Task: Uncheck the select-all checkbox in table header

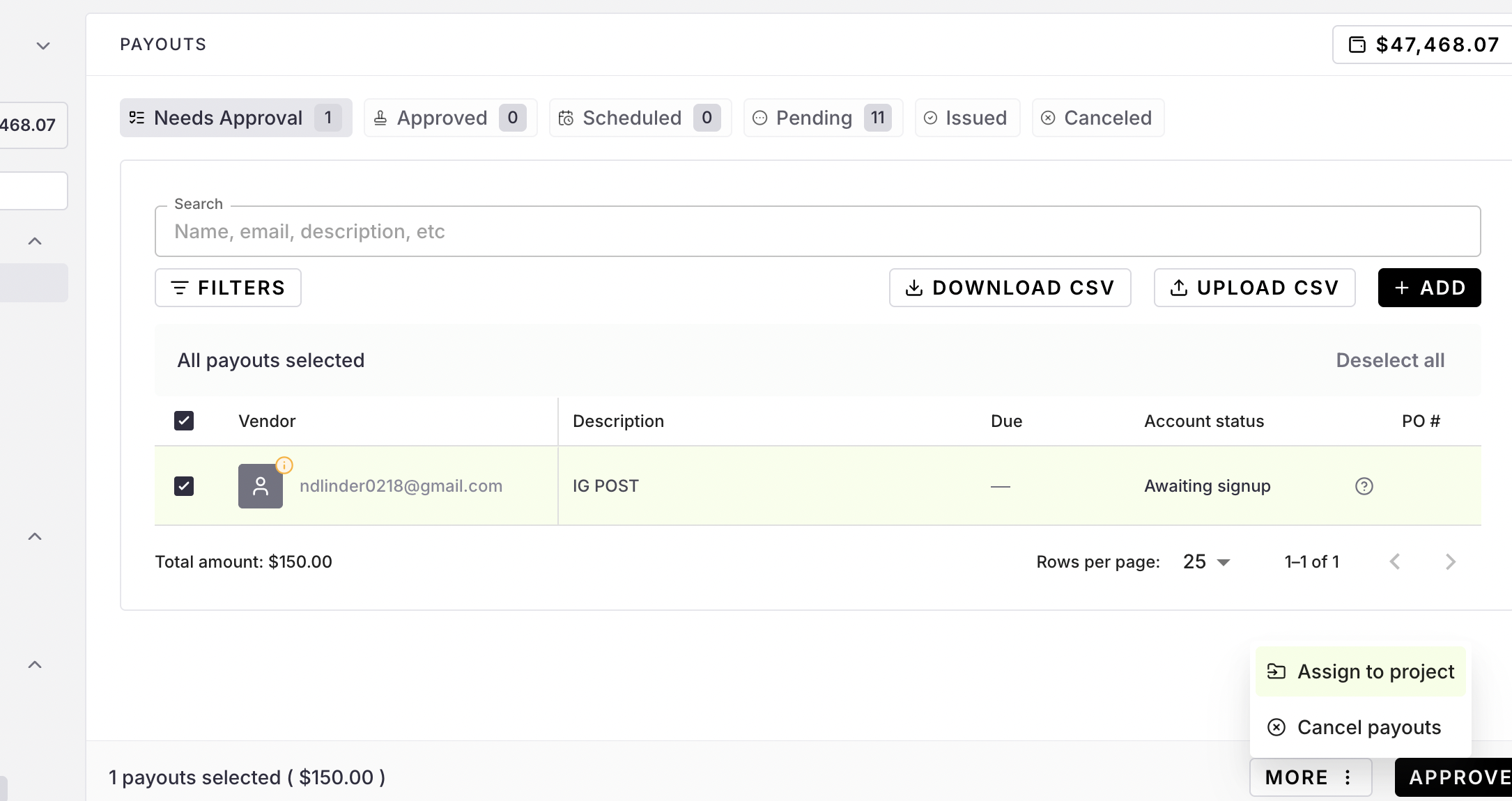Action: coord(184,421)
